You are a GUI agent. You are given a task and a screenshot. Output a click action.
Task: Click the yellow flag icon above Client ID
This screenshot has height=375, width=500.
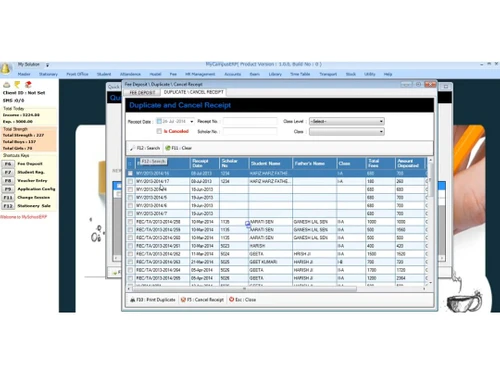pos(17,85)
